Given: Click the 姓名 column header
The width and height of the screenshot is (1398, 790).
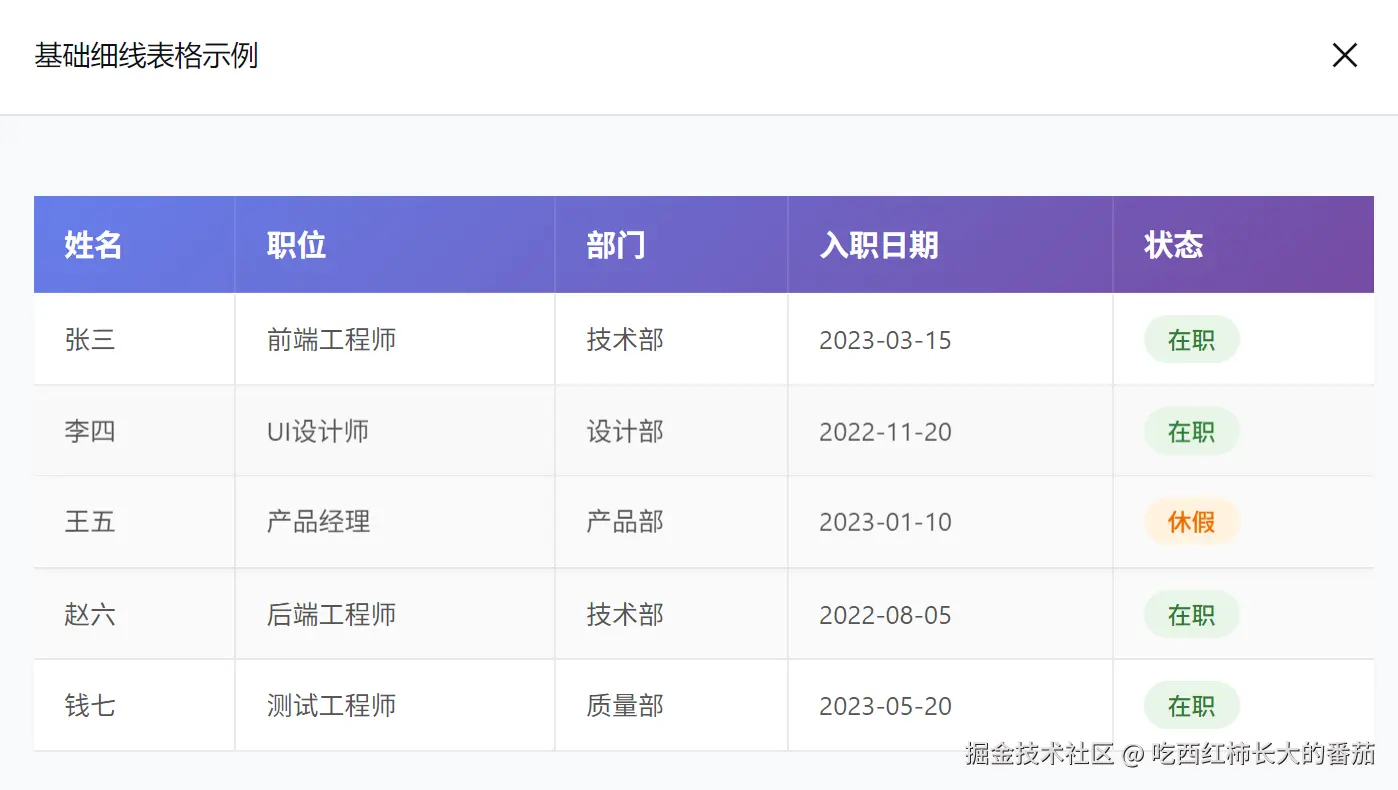Looking at the screenshot, I should pos(92,245).
